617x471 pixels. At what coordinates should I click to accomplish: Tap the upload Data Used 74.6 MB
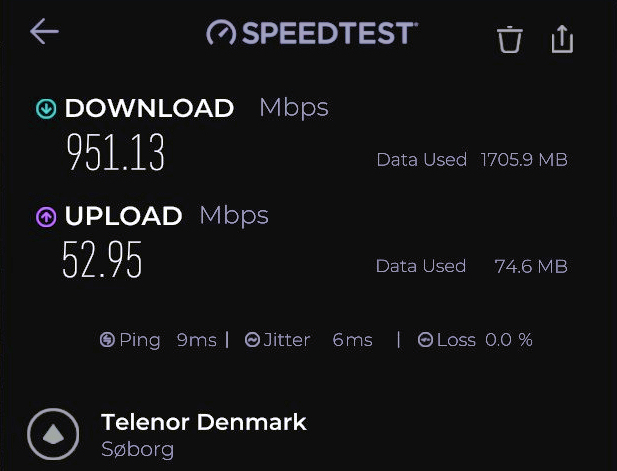(471, 266)
